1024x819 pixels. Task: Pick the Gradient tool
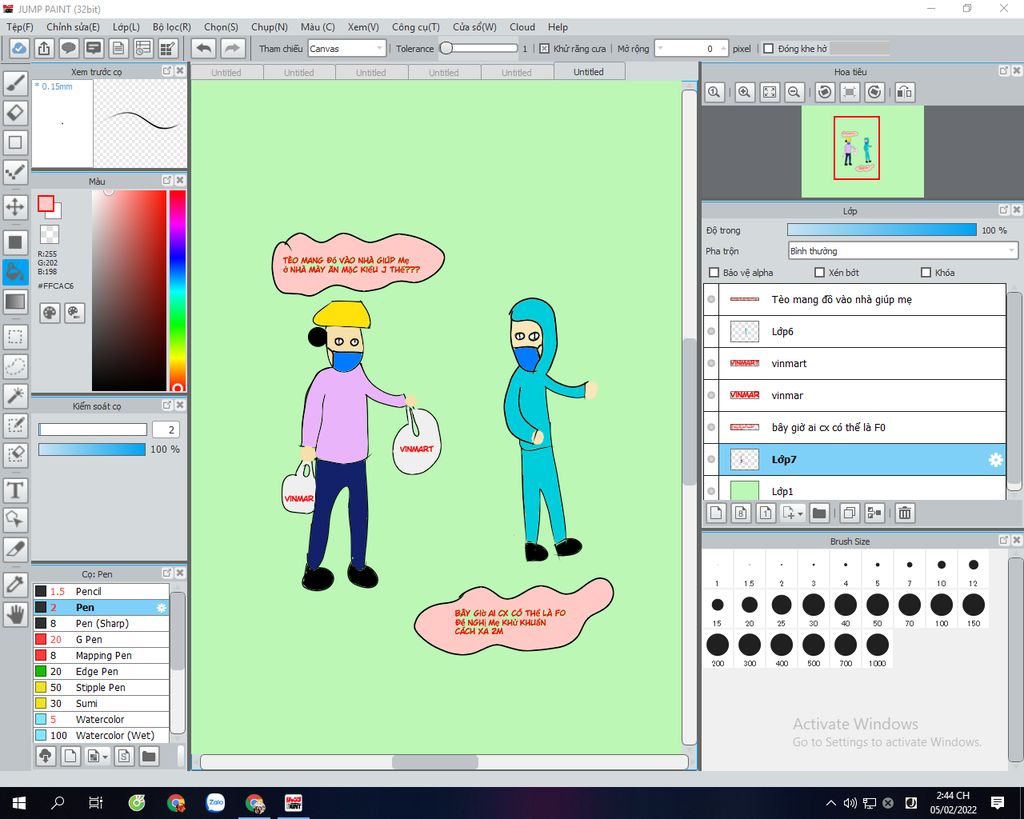(x=15, y=302)
